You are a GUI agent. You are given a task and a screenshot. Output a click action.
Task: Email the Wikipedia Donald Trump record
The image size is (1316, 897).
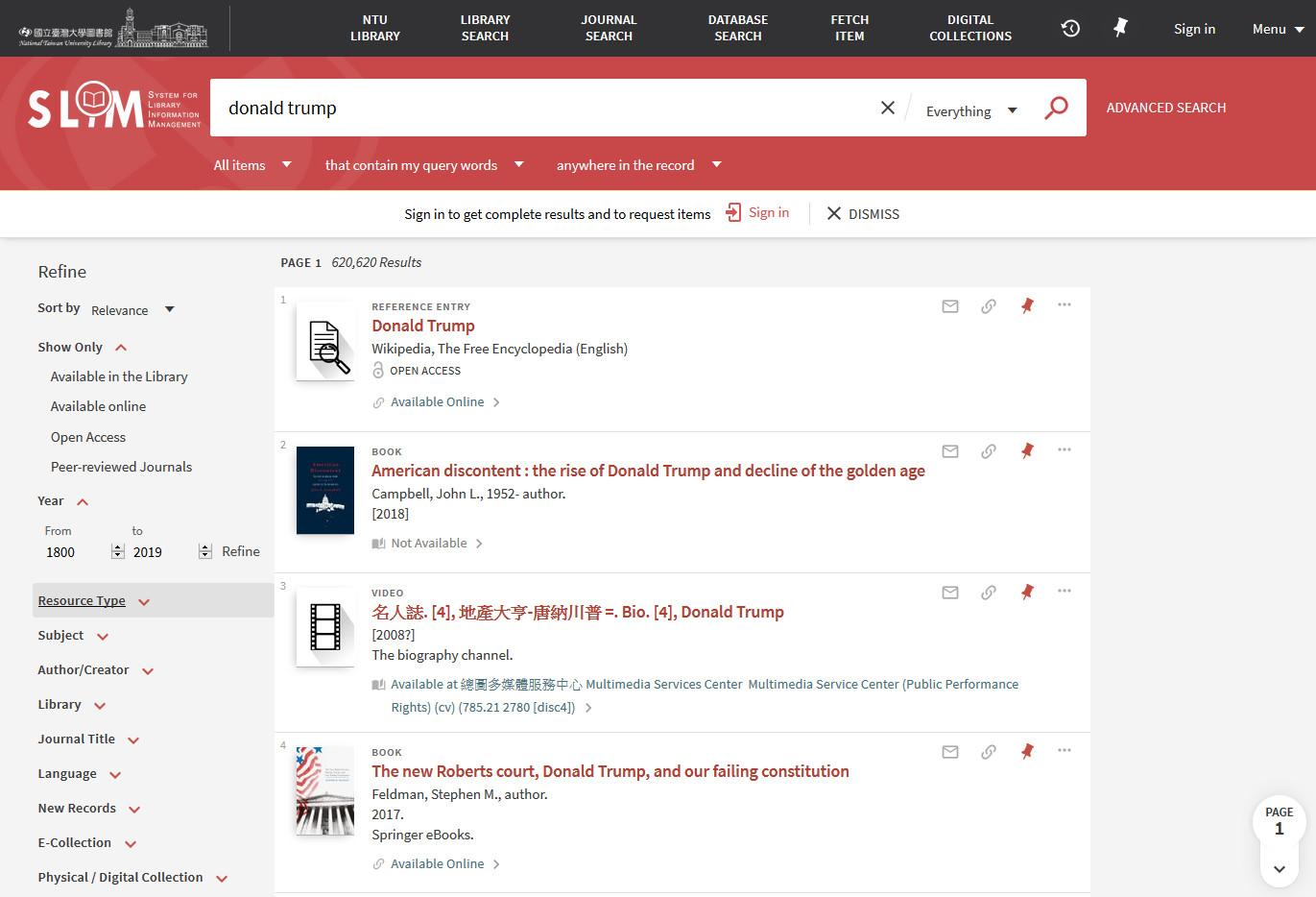[950, 306]
